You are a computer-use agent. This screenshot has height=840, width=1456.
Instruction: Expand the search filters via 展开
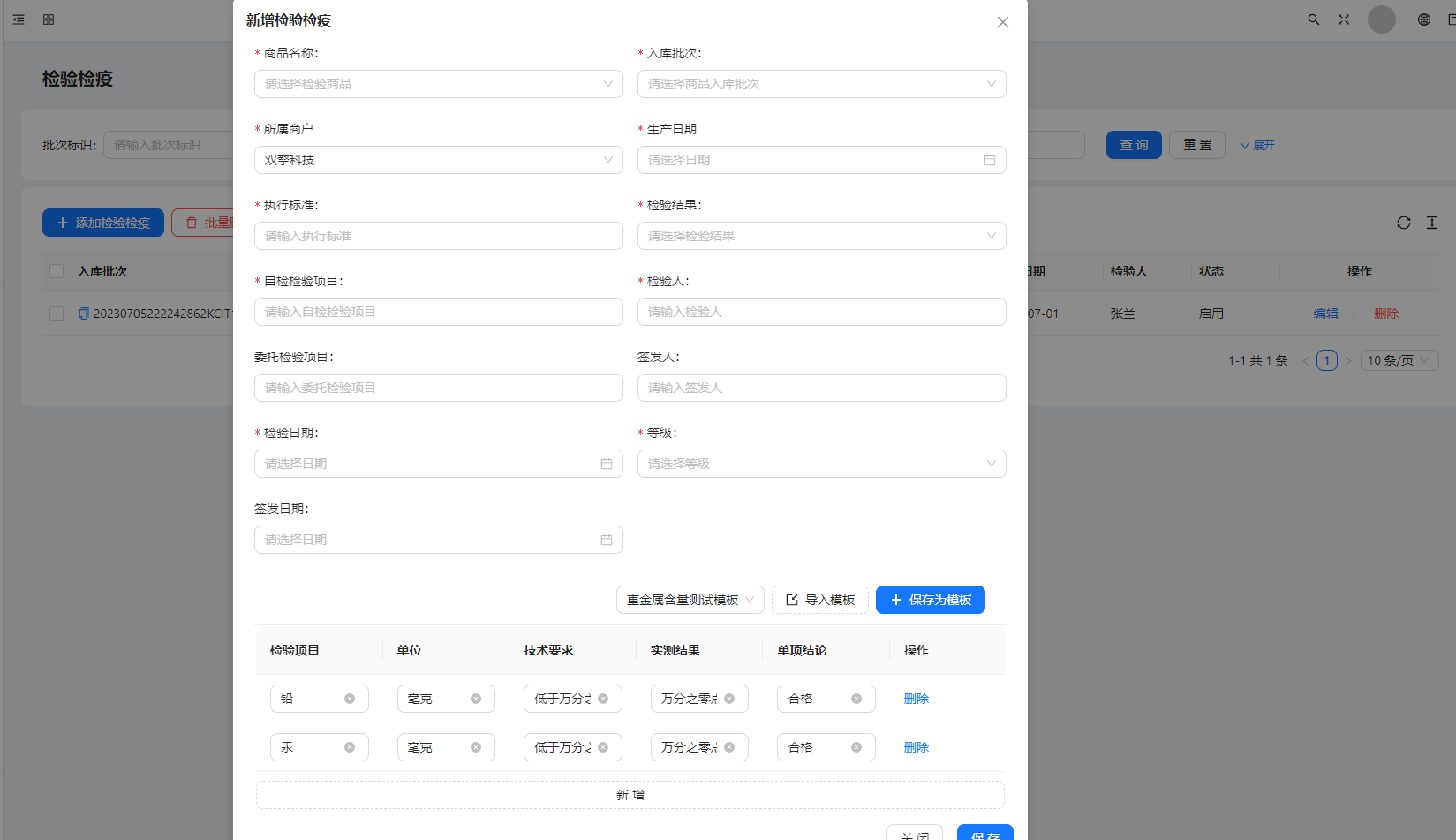pyautogui.click(x=1257, y=145)
